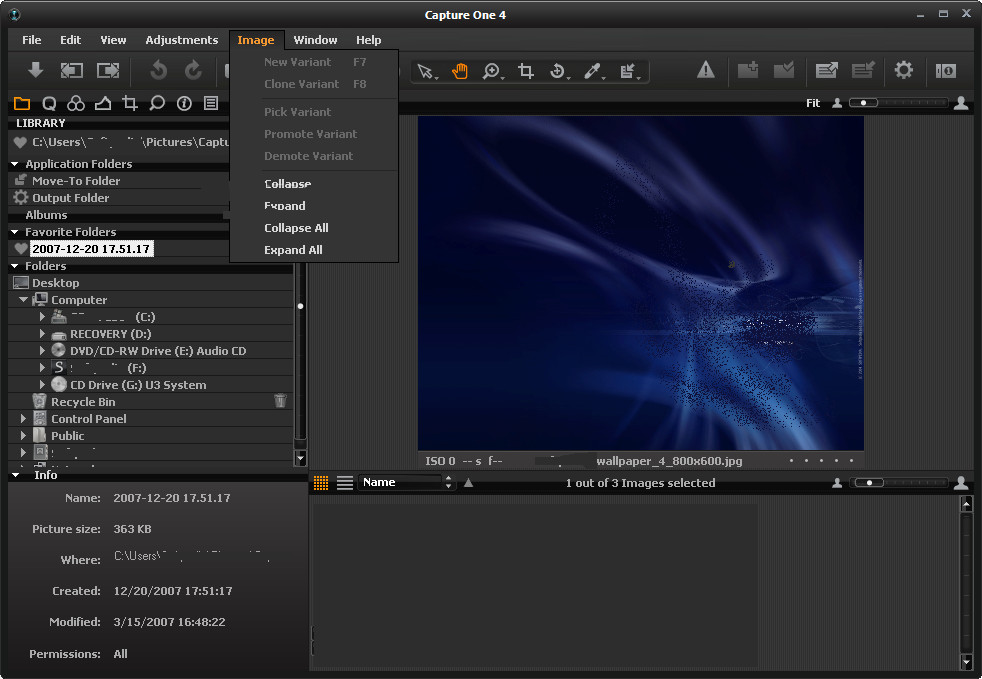Collapse the Computer tree node
Image resolution: width=982 pixels, height=679 pixels.
24,300
